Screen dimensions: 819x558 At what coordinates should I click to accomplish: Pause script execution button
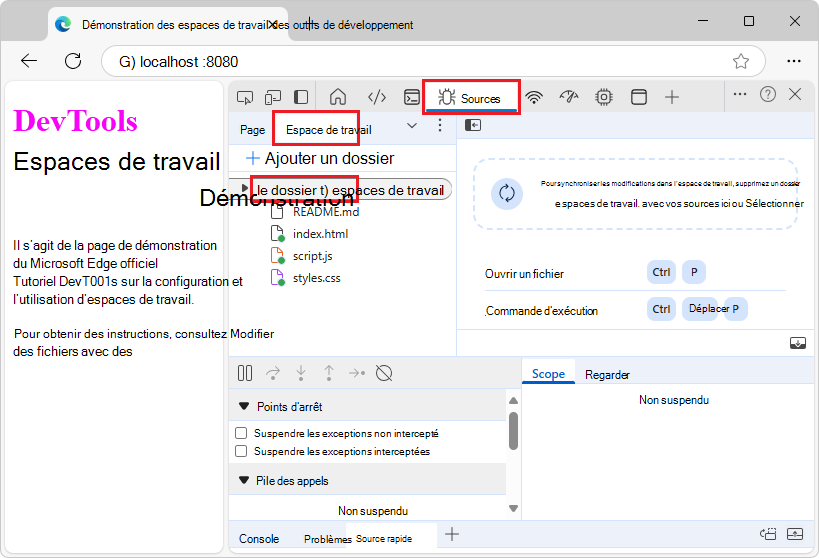pyautogui.click(x=245, y=373)
